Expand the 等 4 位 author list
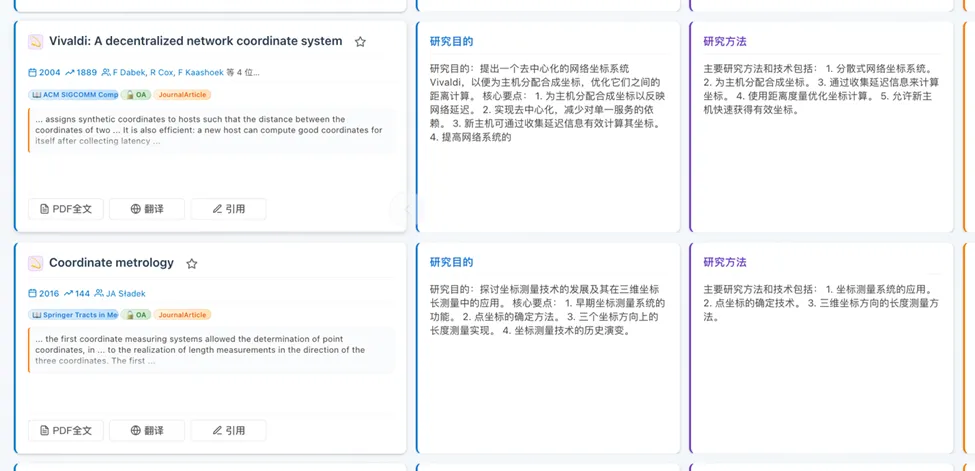 (x=243, y=72)
